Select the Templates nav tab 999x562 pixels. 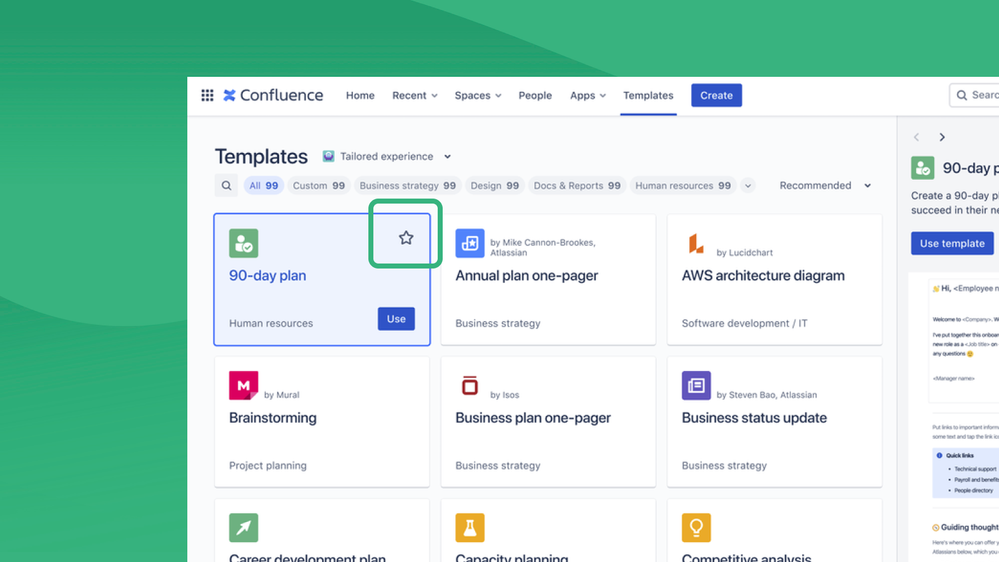(648, 96)
